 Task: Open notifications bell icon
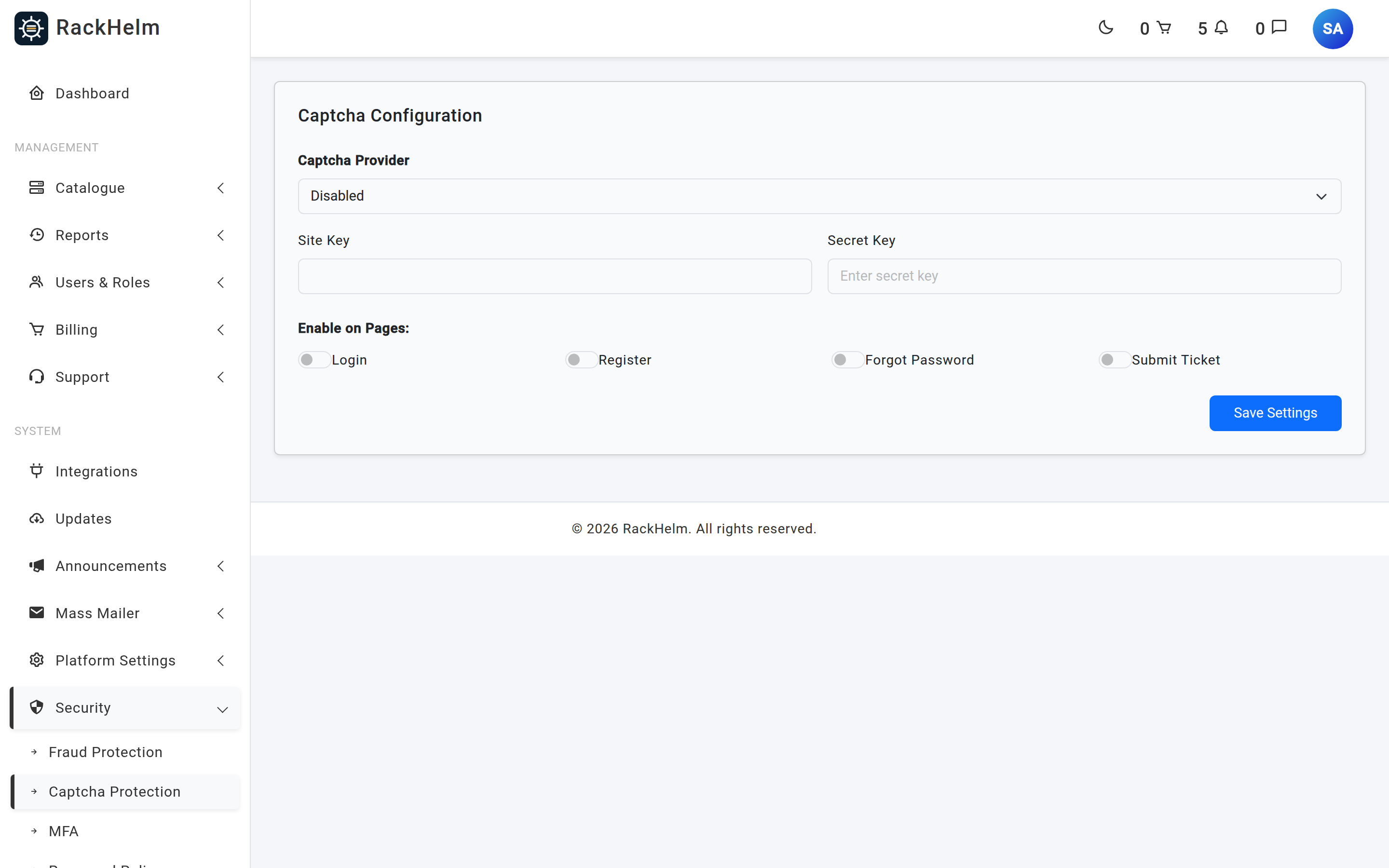[x=1221, y=27]
